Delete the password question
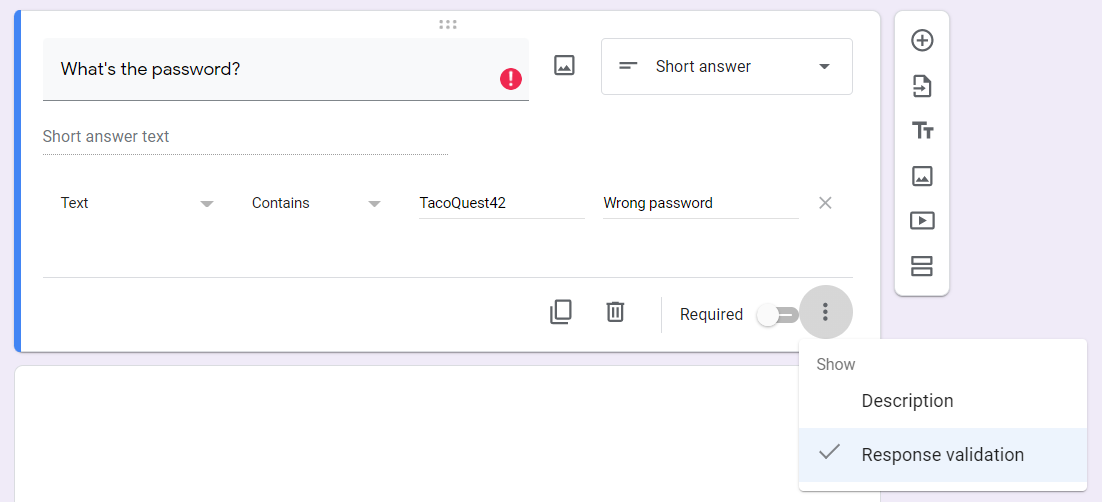Image resolution: width=1102 pixels, height=502 pixels. [615, 311]
